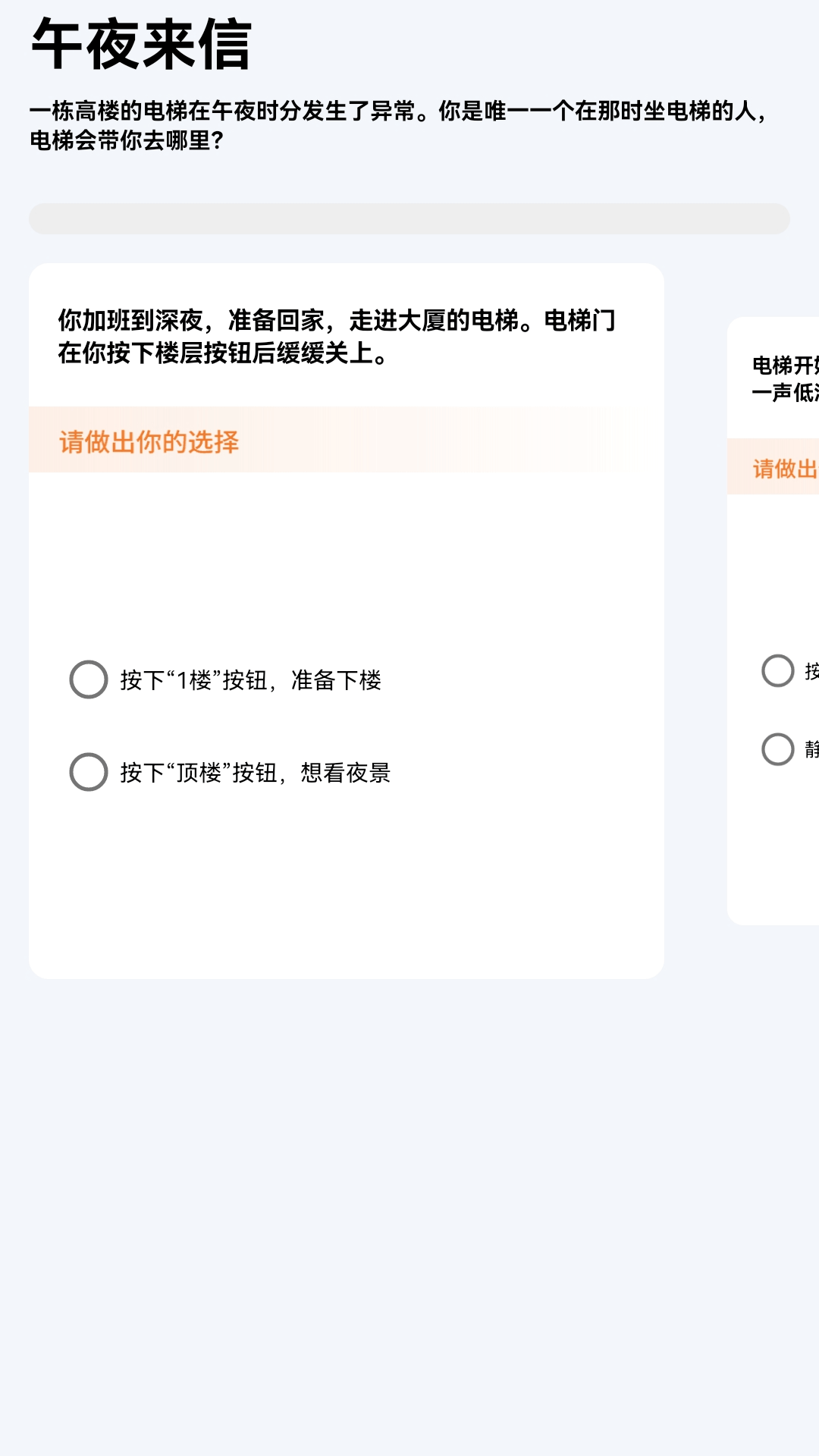Click the title 午夜来信
This screenshot has height=1456, width=819.
141,44
